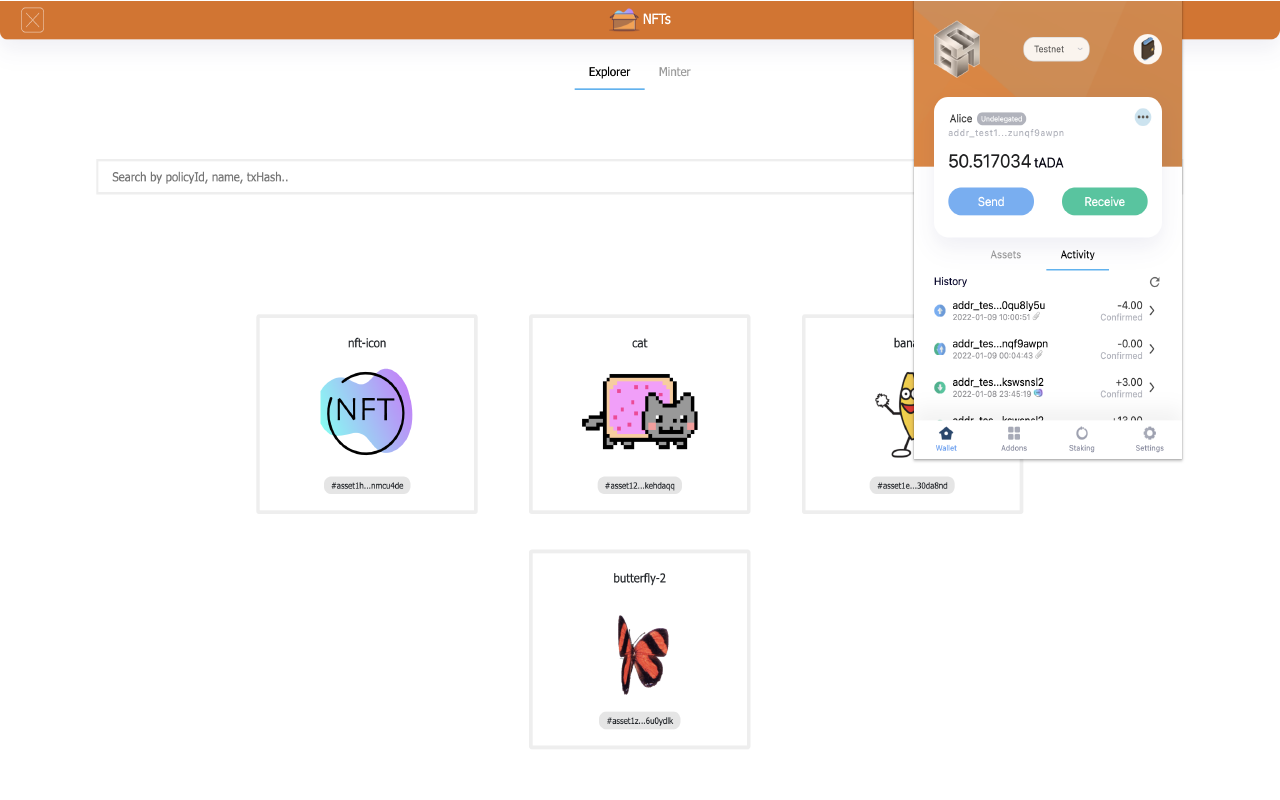The image size is (1280, 800).
Task: Click the 'History' heading
Action: 951,282
